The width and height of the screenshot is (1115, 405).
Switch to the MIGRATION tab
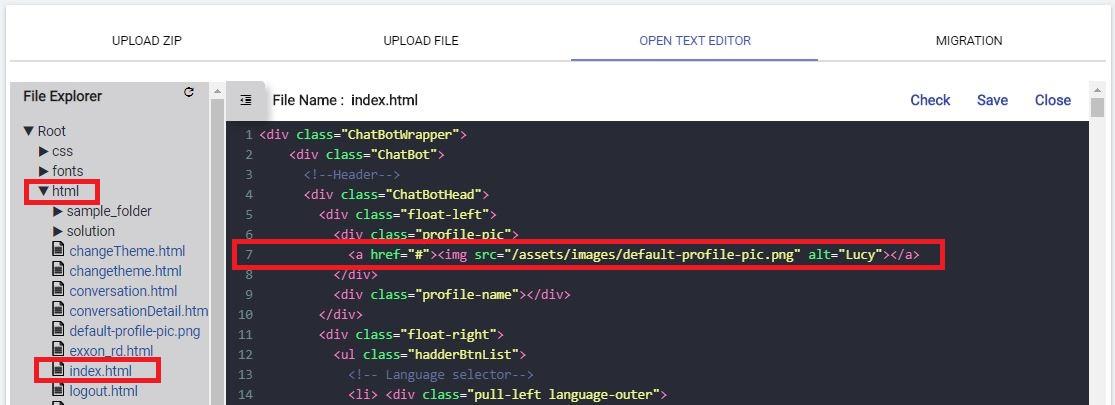969,40
